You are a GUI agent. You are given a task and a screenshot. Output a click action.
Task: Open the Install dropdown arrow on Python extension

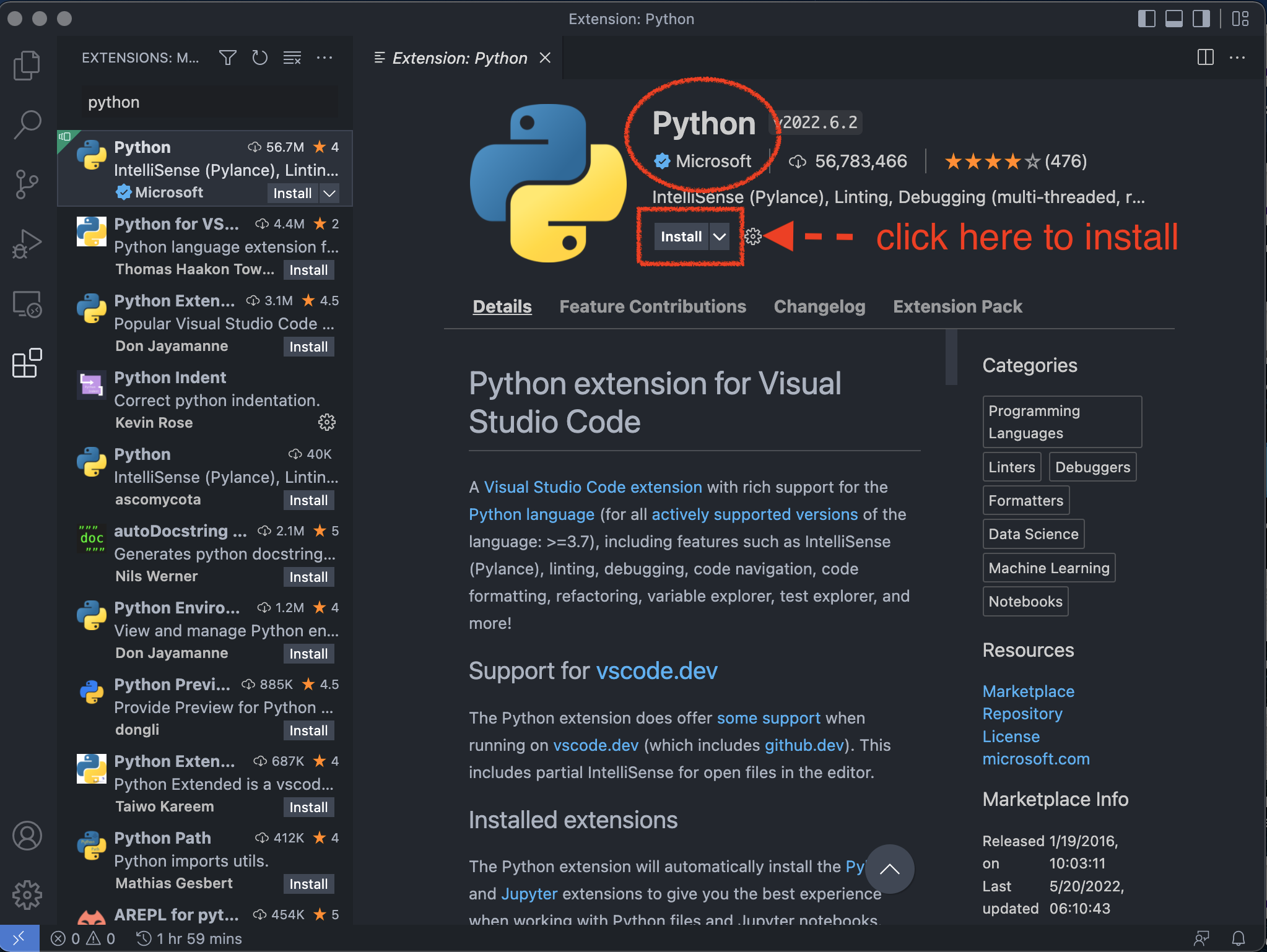click(720, 236)
